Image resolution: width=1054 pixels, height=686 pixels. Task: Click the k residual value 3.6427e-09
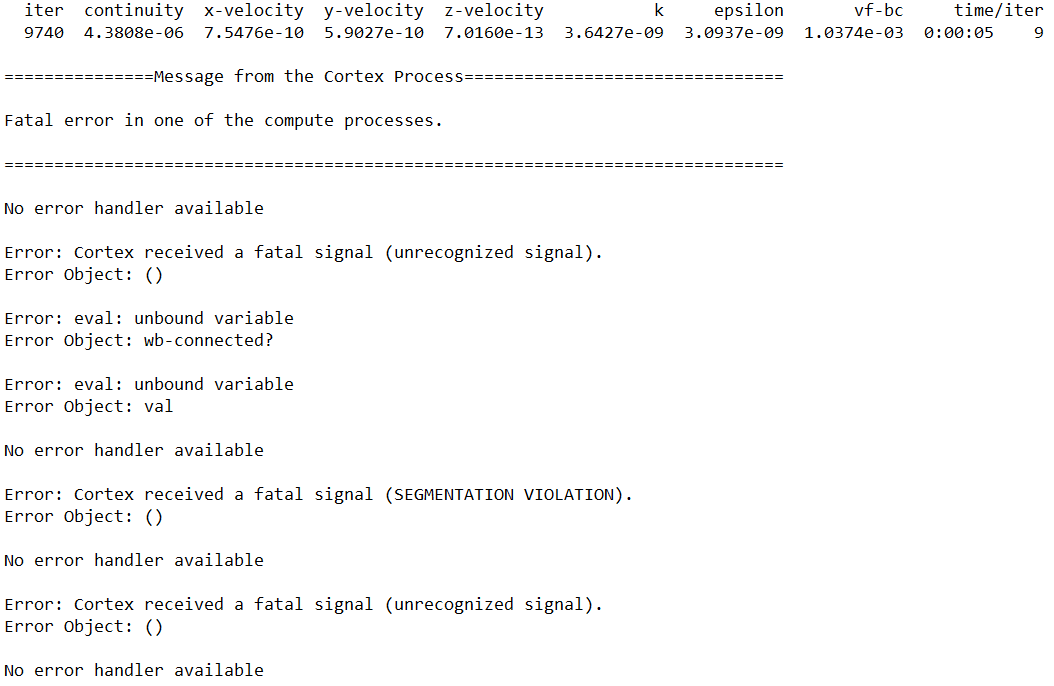tap(614, 33)
